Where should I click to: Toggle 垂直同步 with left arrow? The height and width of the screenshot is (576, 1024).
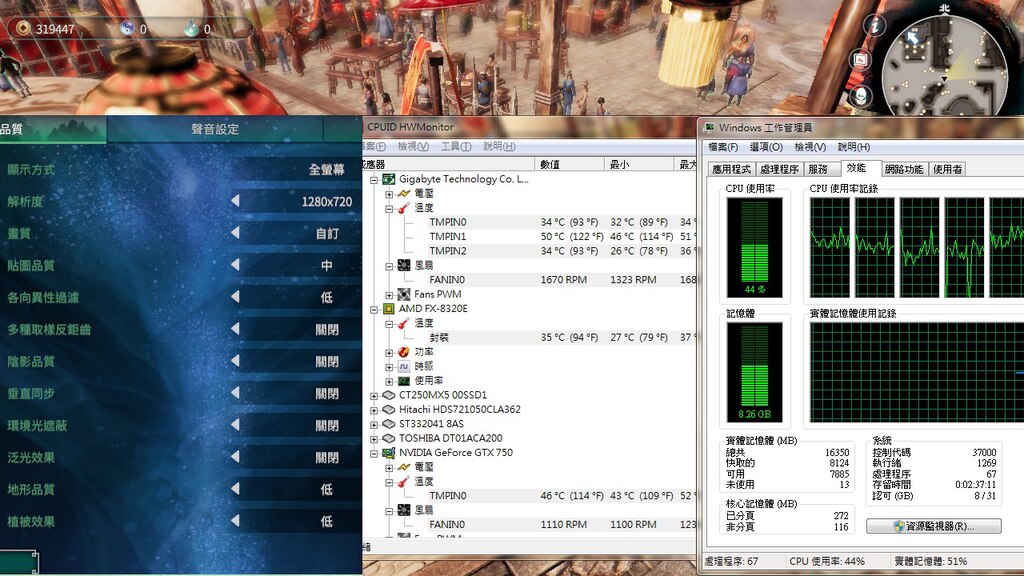(x=235, y=393)
